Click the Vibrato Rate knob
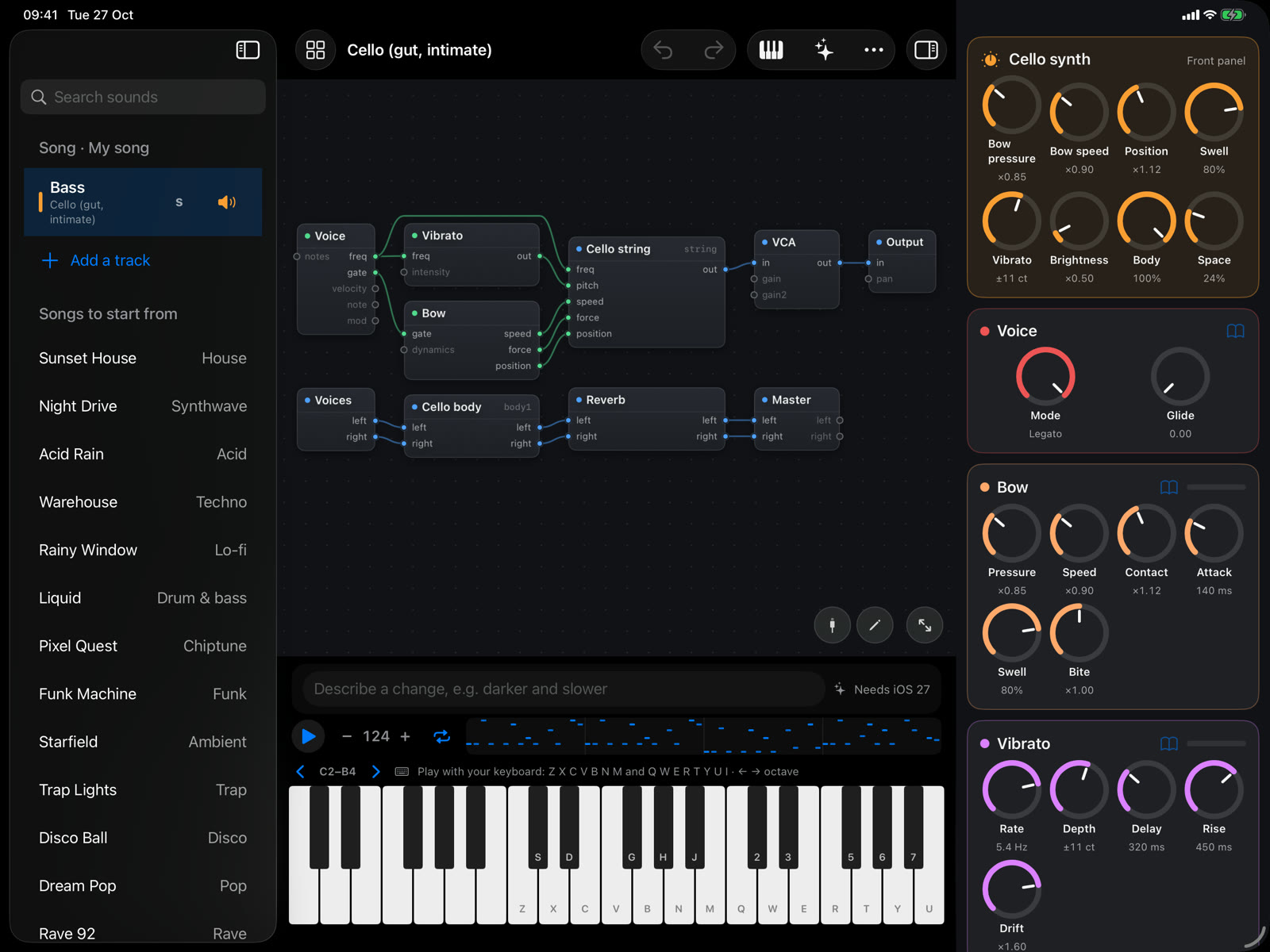This screenshot has width=1270, height=952. (x=1011, y=789)
